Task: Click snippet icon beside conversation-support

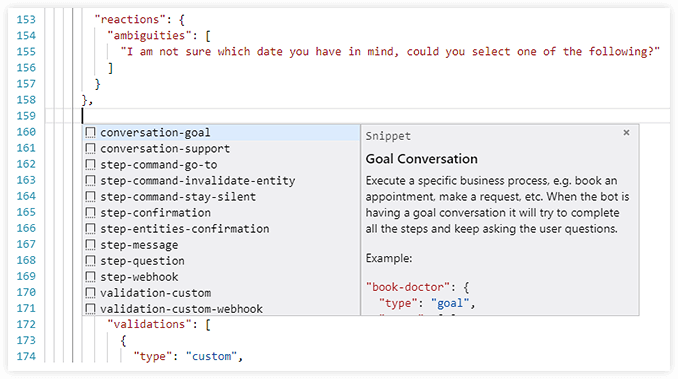Action: tap(90, 148)
